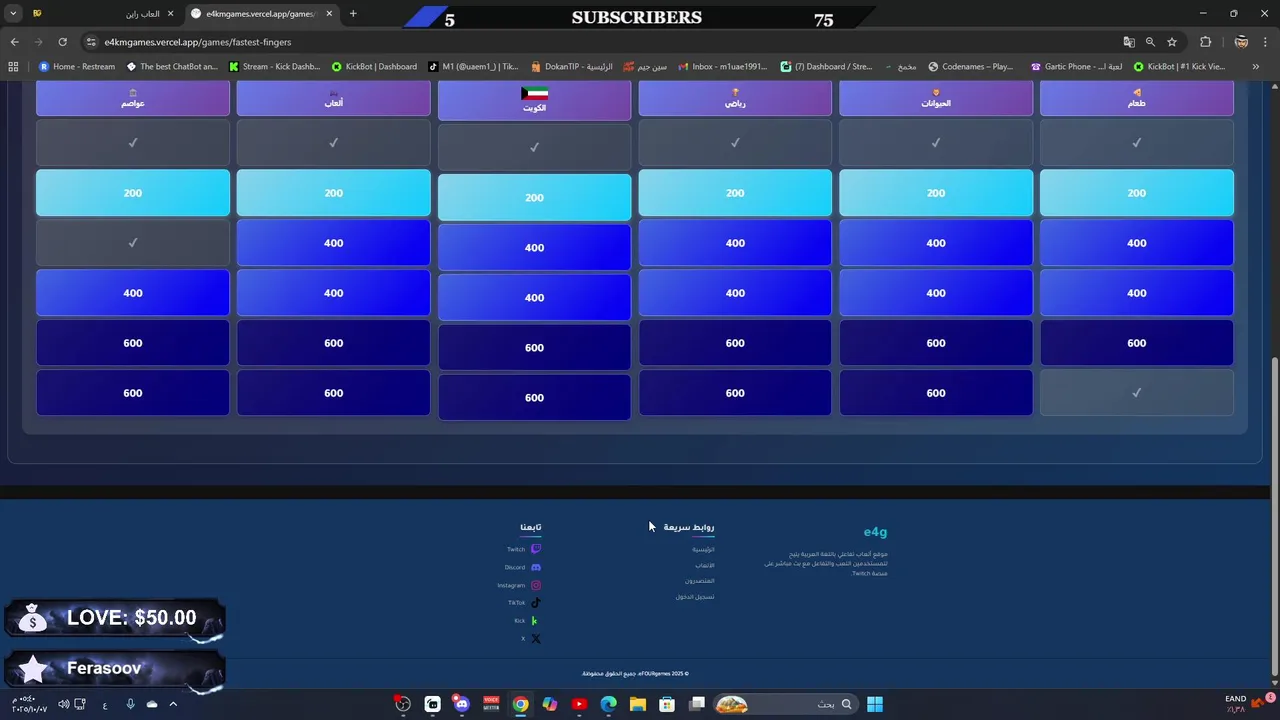Open the Chrome three-dot menu
This screenshot has width=1280, height=720.
coord(1266,42)
